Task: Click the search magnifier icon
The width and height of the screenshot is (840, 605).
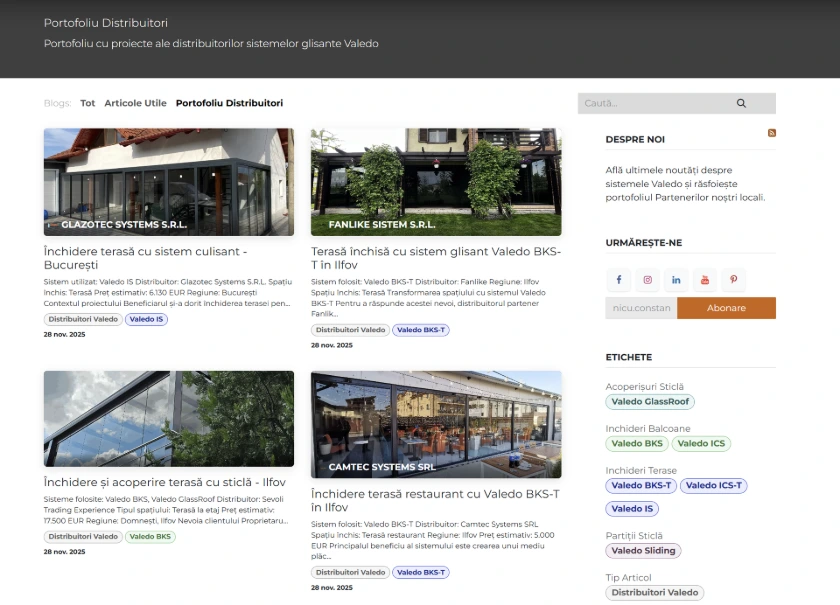Action: (741, 103)
